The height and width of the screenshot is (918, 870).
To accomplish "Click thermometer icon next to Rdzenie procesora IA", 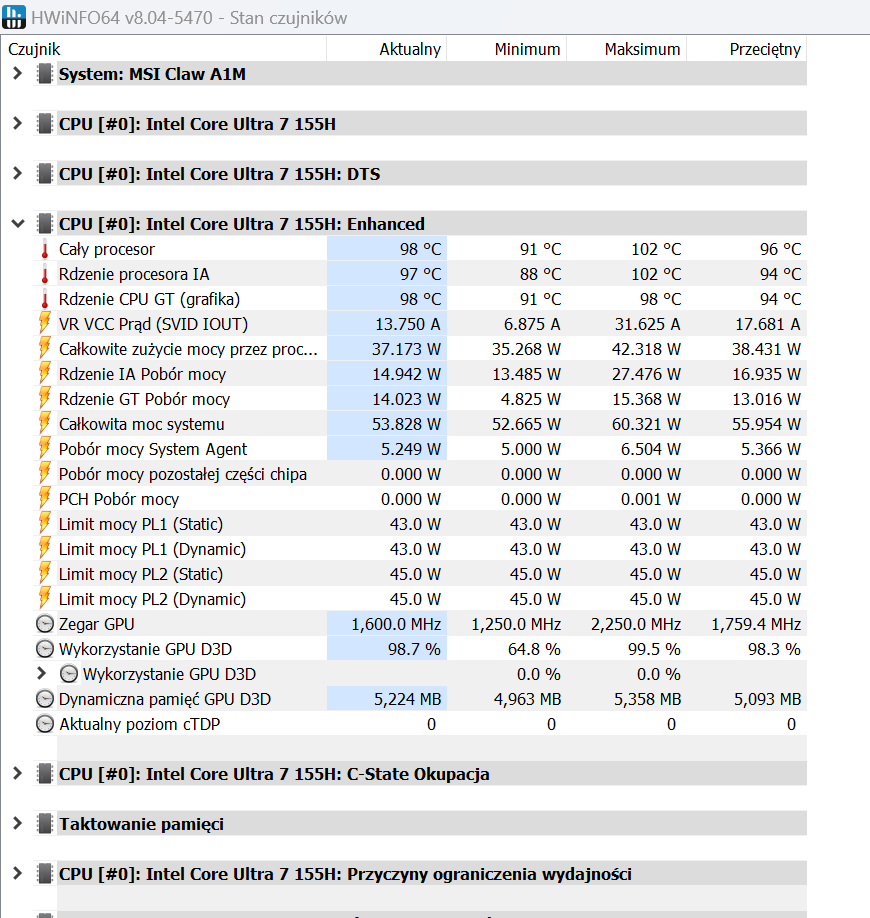I will (x=44, y=274).
